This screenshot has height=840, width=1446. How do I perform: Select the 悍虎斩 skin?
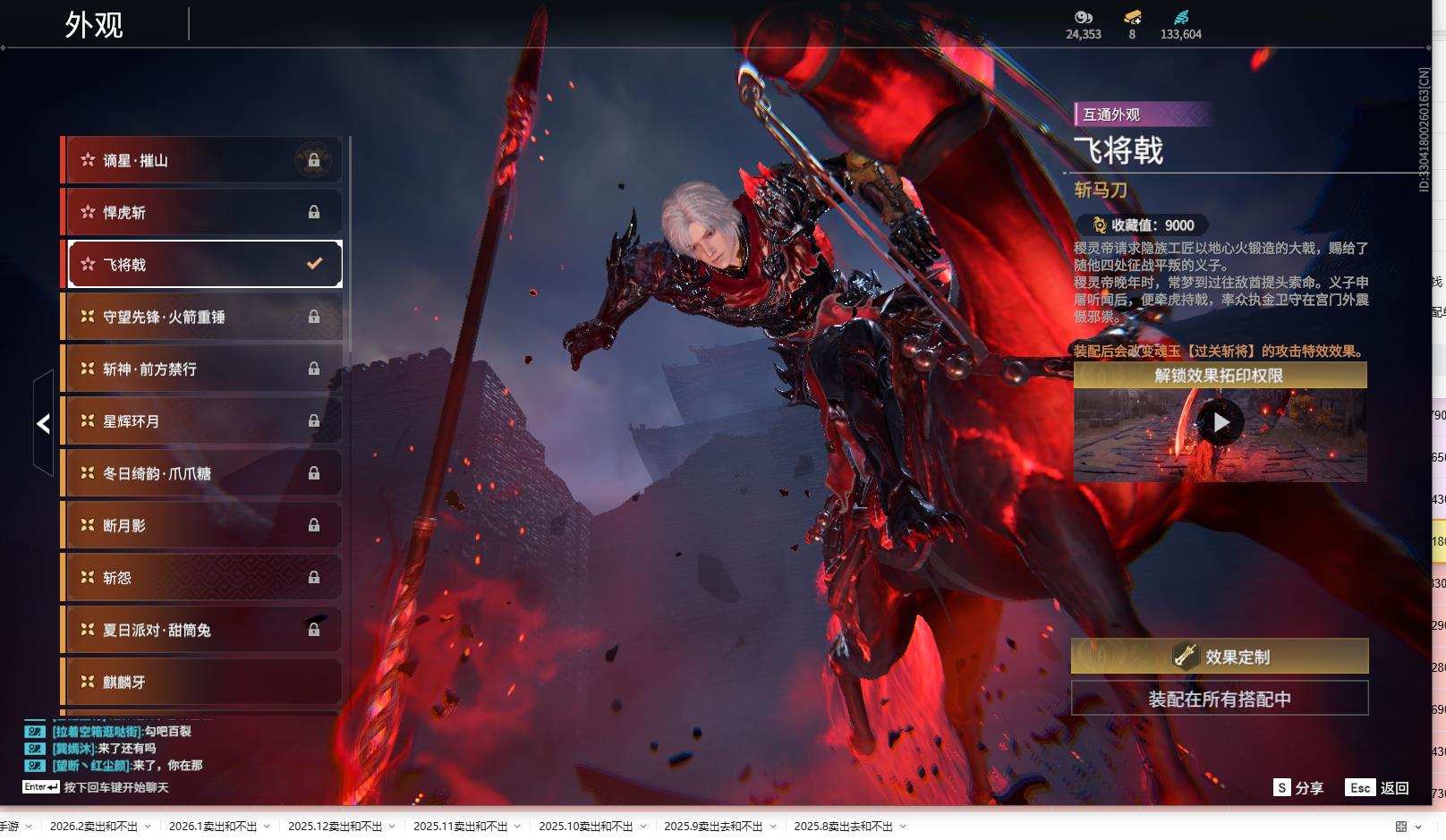[202, 212]
